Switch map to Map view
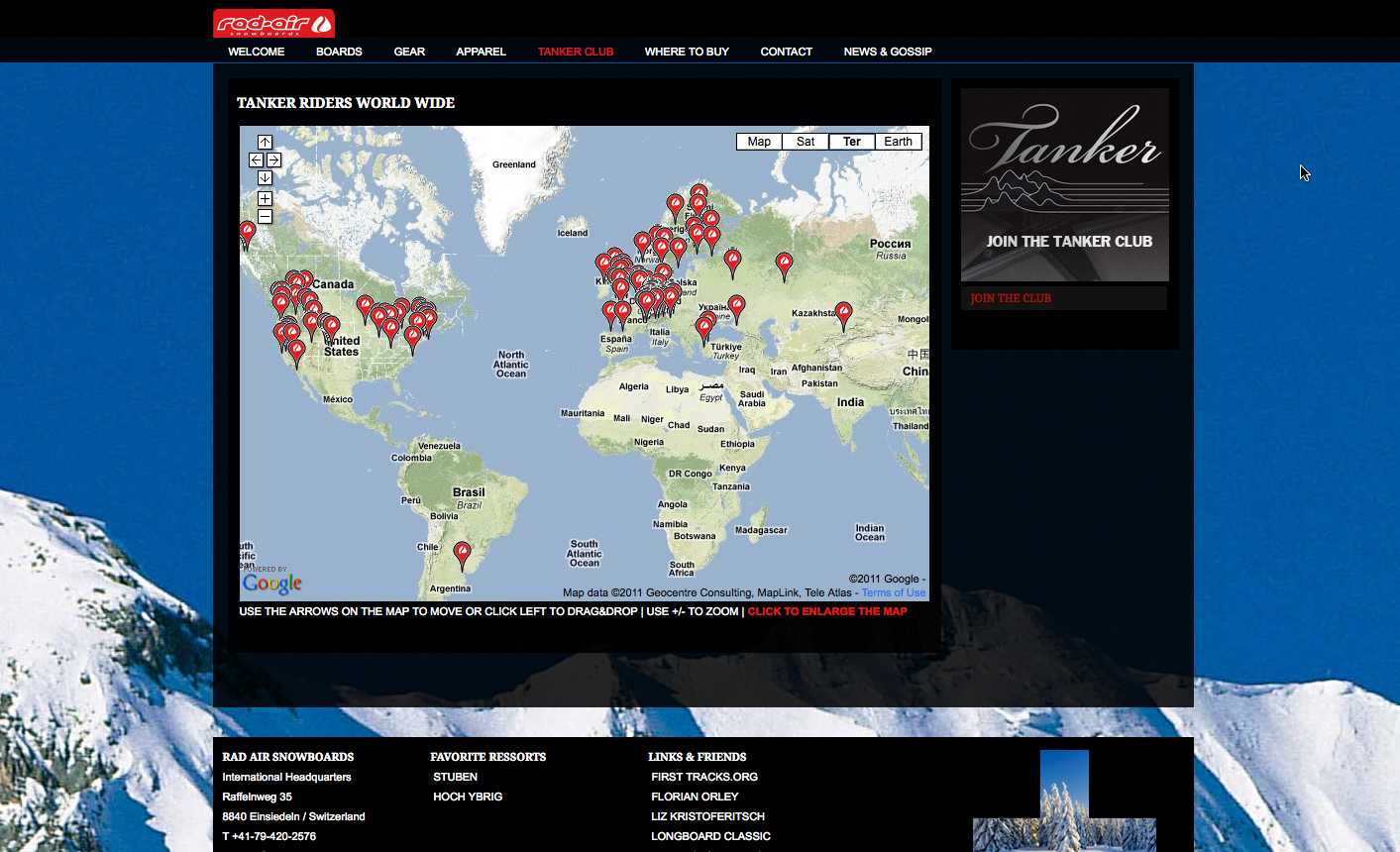The width and height of the screenshot is (1400, 852). click(x=760, y=142)
